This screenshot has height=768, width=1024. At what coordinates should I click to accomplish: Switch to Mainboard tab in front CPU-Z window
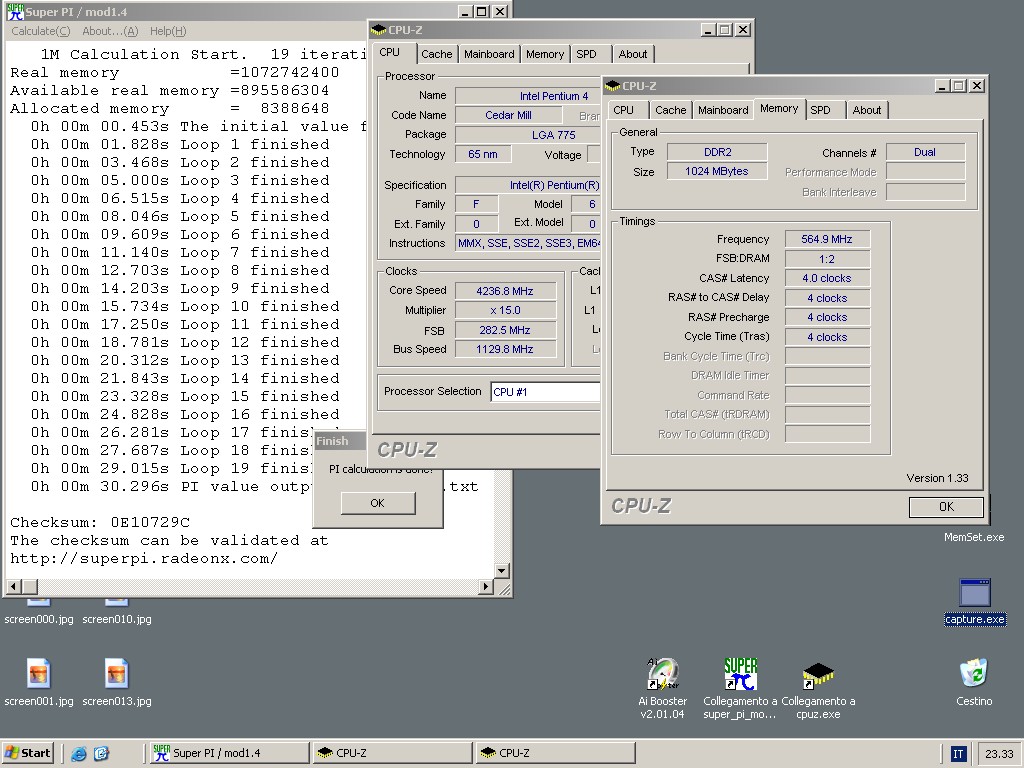723,110
